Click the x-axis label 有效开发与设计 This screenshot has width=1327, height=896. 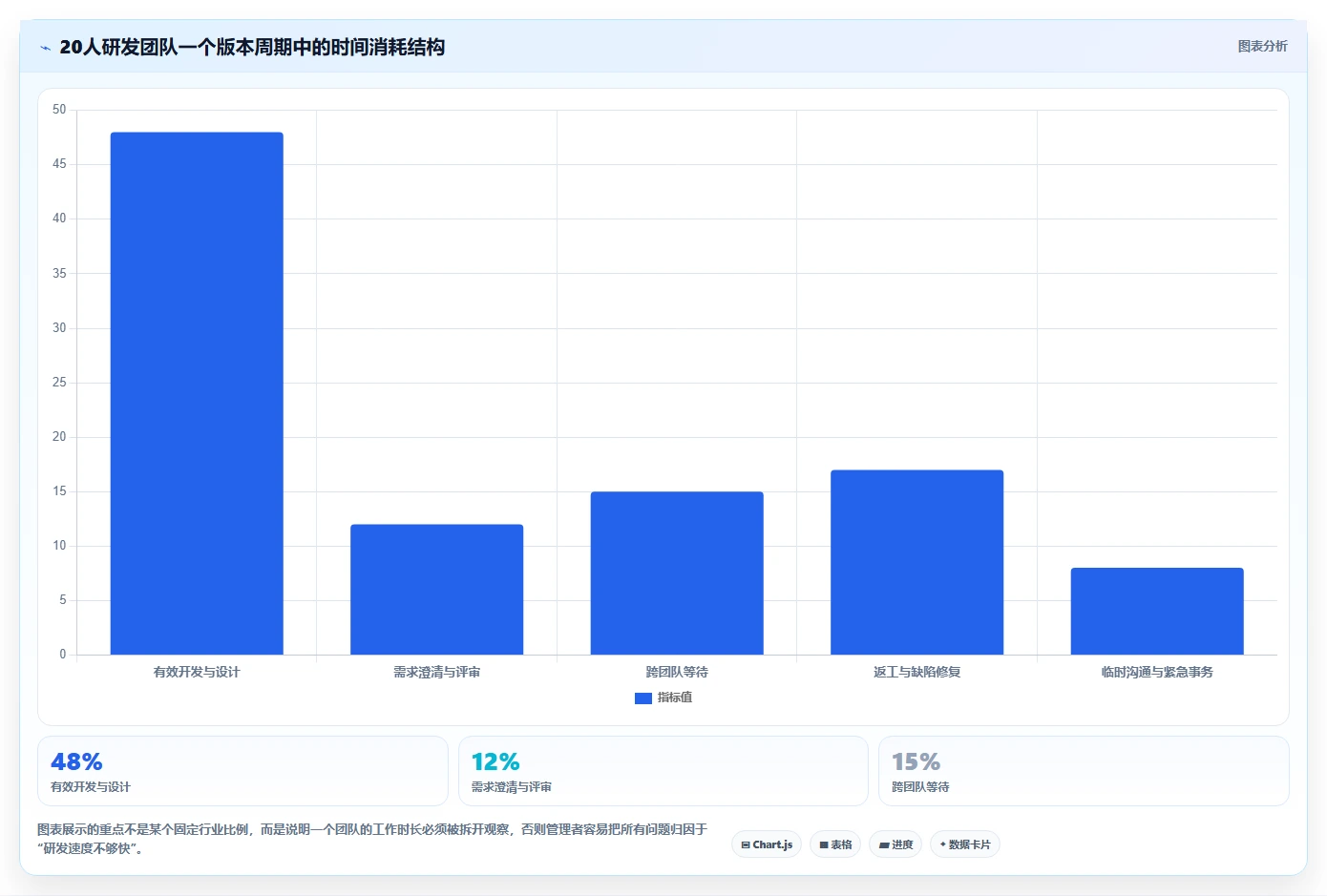[197, 672]
